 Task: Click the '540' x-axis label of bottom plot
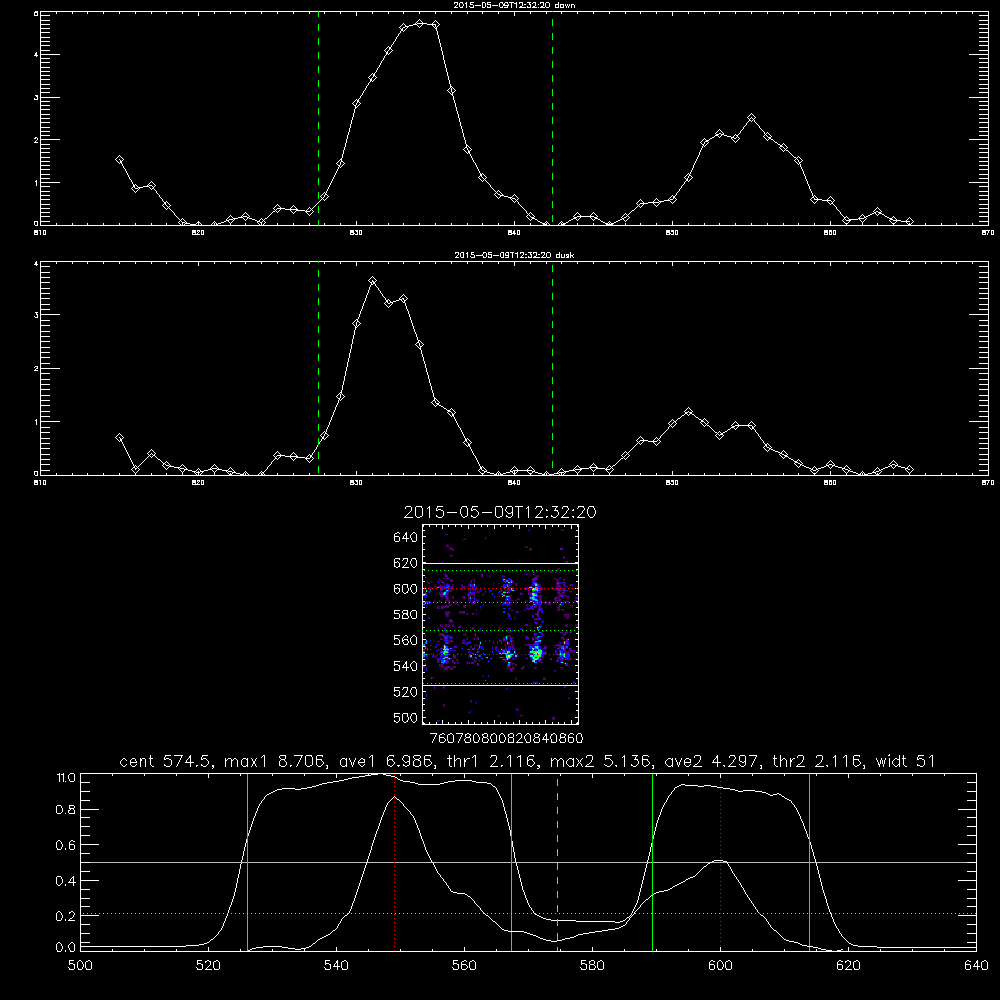click(336, 966)
